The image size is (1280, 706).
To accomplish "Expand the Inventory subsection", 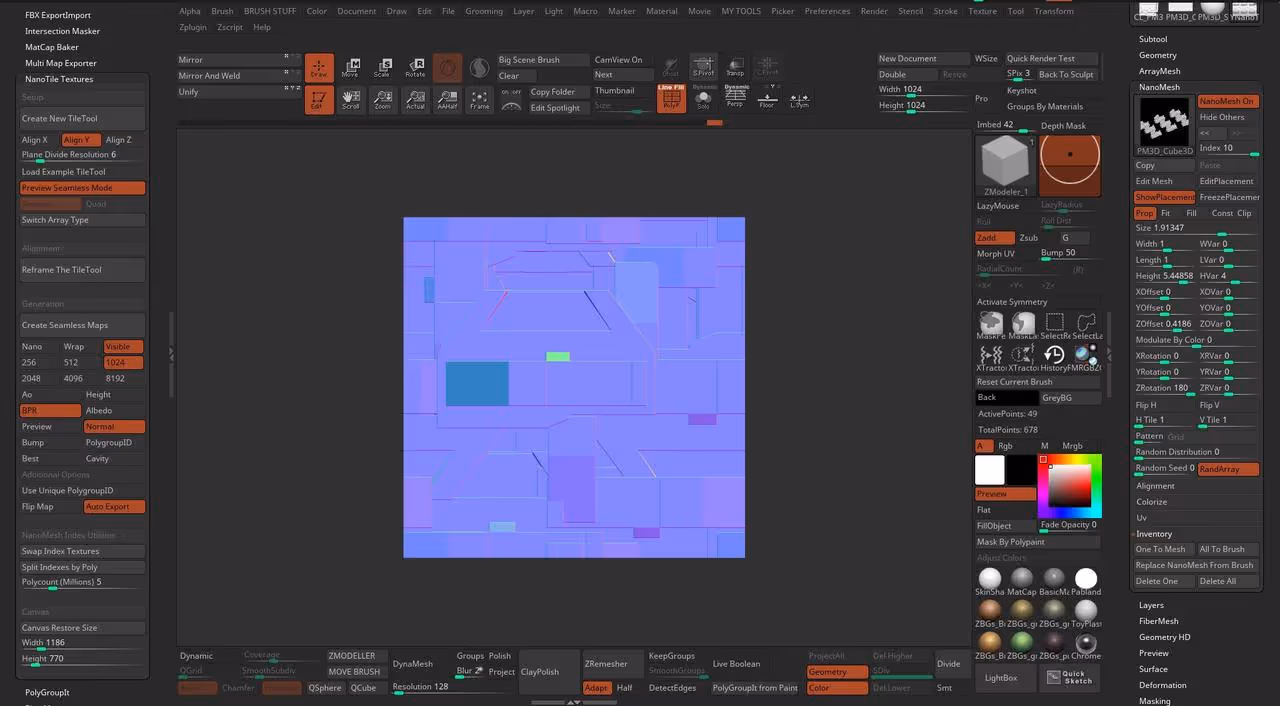I will [1154, 534].
